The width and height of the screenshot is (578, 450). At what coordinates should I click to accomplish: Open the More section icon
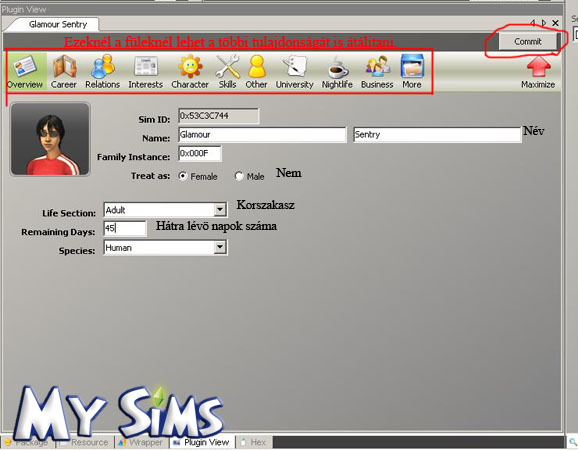pyautogui.click(x=412, y=66)
